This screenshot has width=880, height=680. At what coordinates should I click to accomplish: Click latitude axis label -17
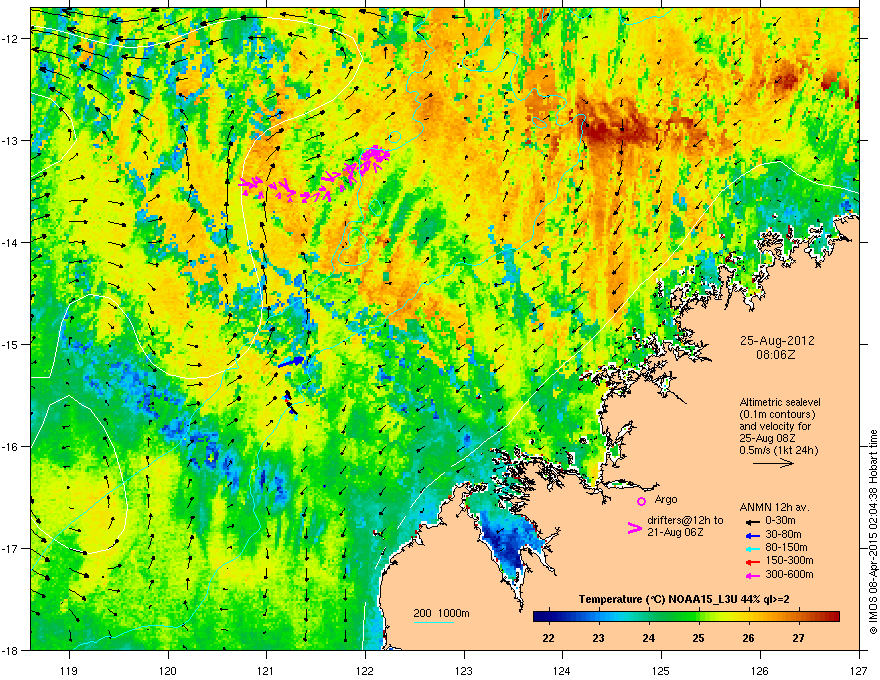11,548
